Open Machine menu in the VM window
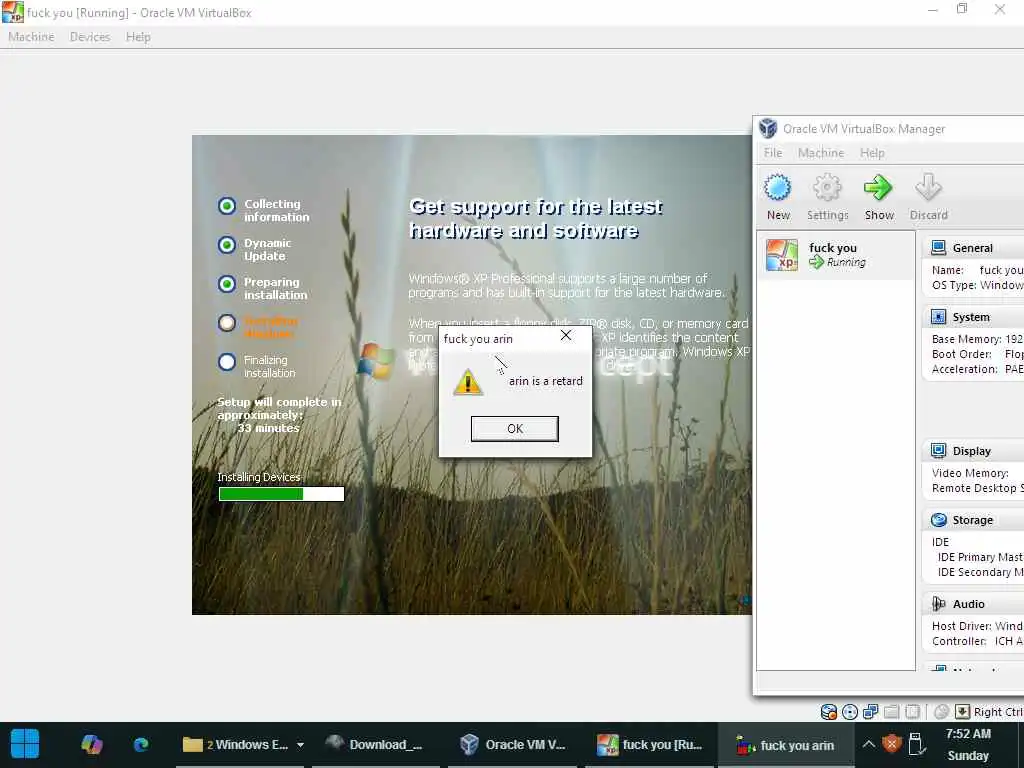The height and width of the screenshot is (768, 1024). click(x=31, y=37)
